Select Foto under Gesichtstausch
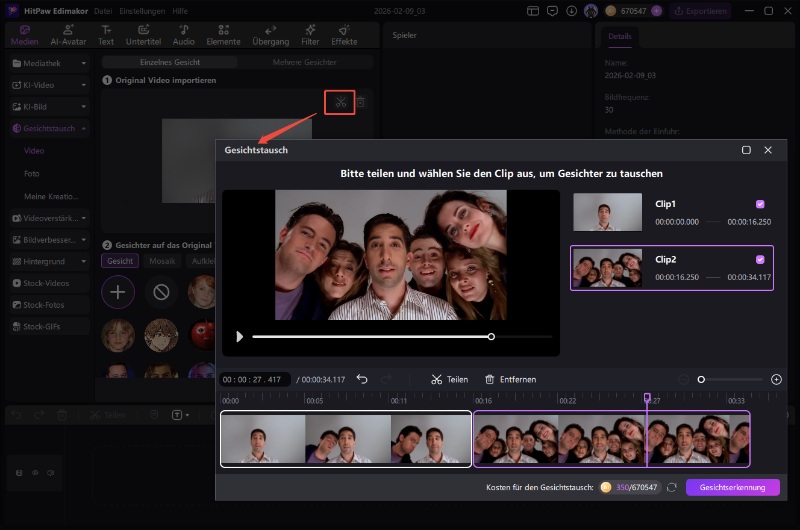This screenshot has height=530, width=800. coord(32,173)
